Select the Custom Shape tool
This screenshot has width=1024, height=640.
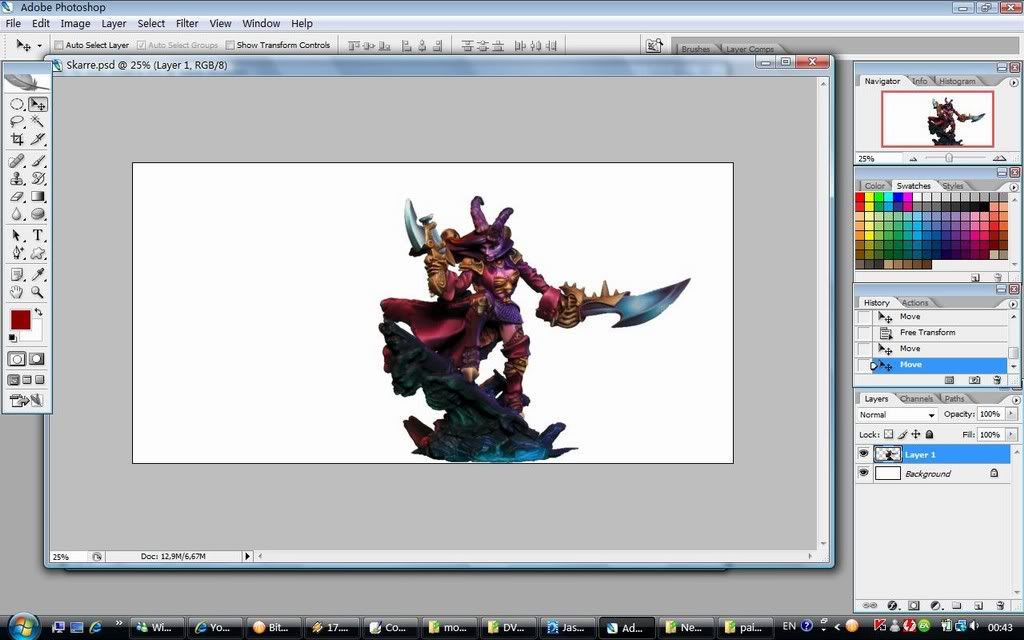[37, 253]
